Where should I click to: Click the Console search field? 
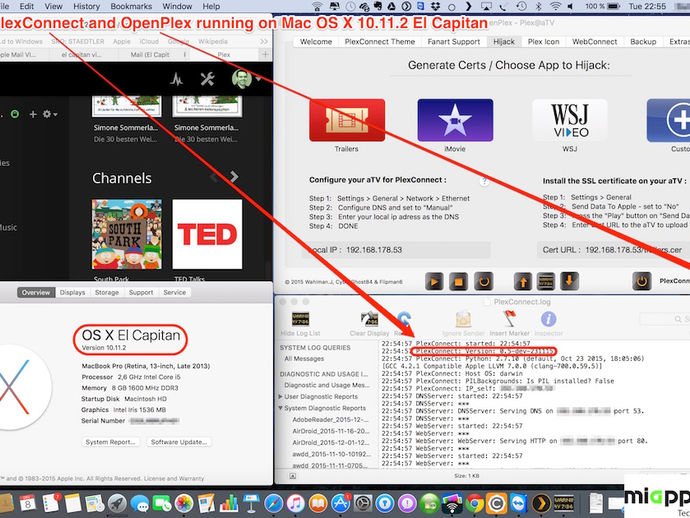664,319
